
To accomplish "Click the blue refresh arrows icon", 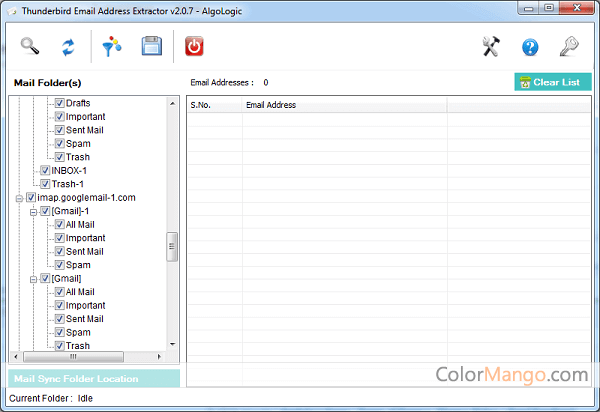I will click(68, 47).
